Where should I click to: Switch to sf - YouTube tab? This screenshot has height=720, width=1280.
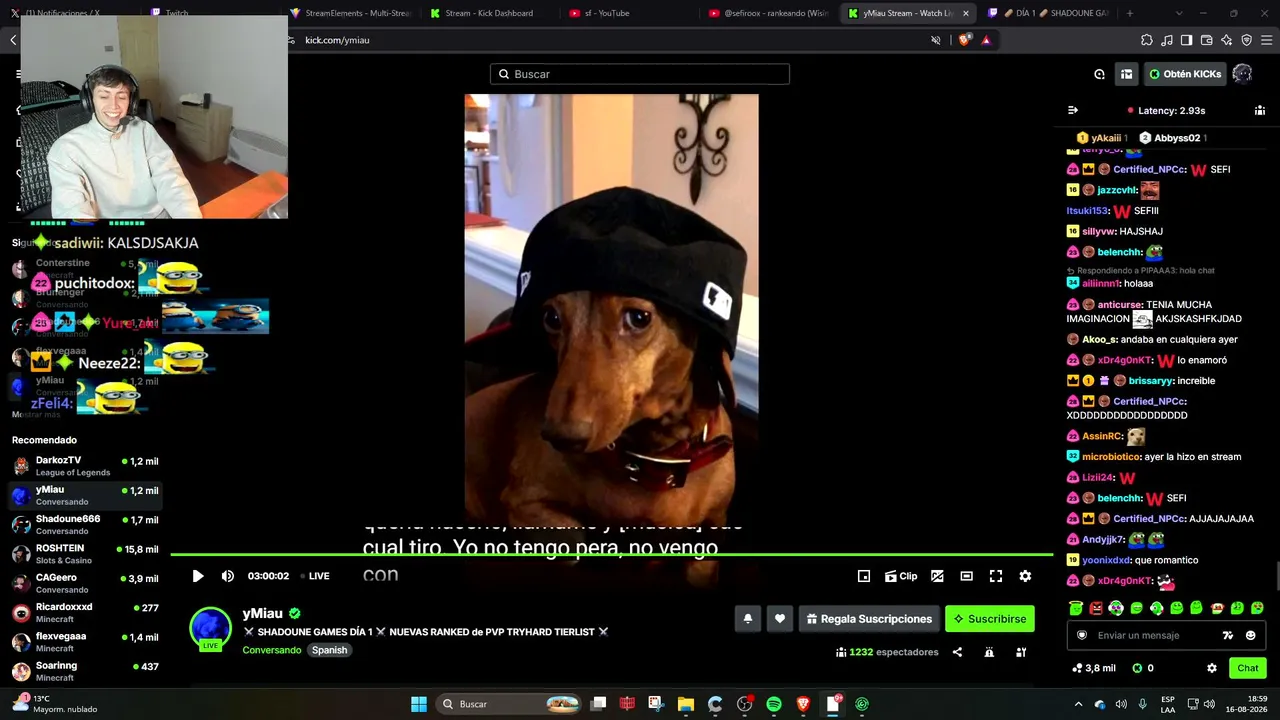click(x=627, y=13)
